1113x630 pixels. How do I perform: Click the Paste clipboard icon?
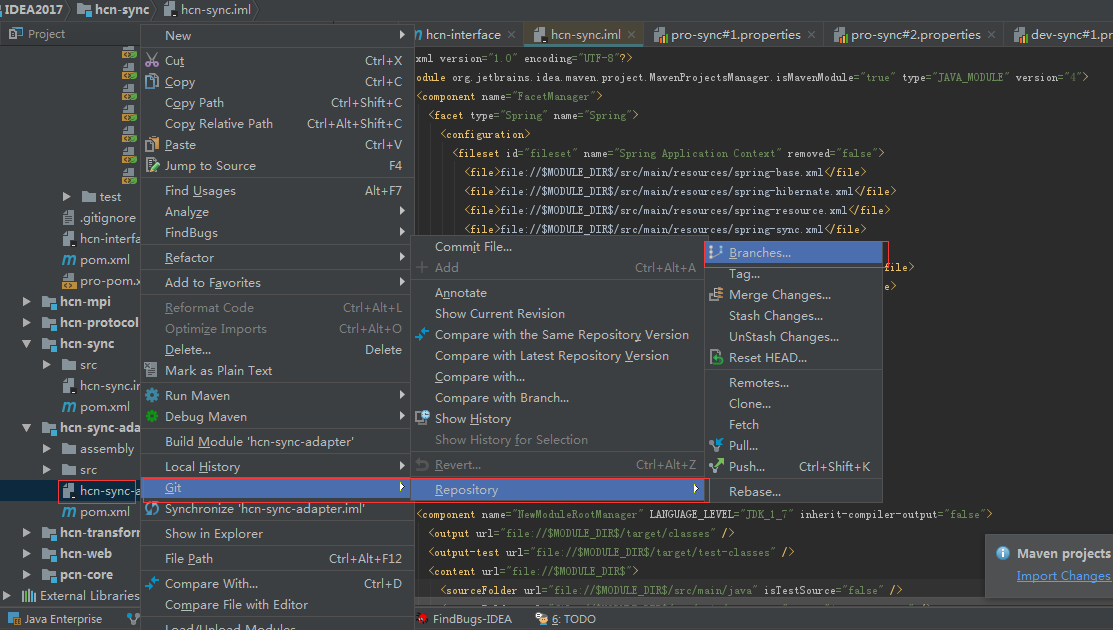click(152, 144)
